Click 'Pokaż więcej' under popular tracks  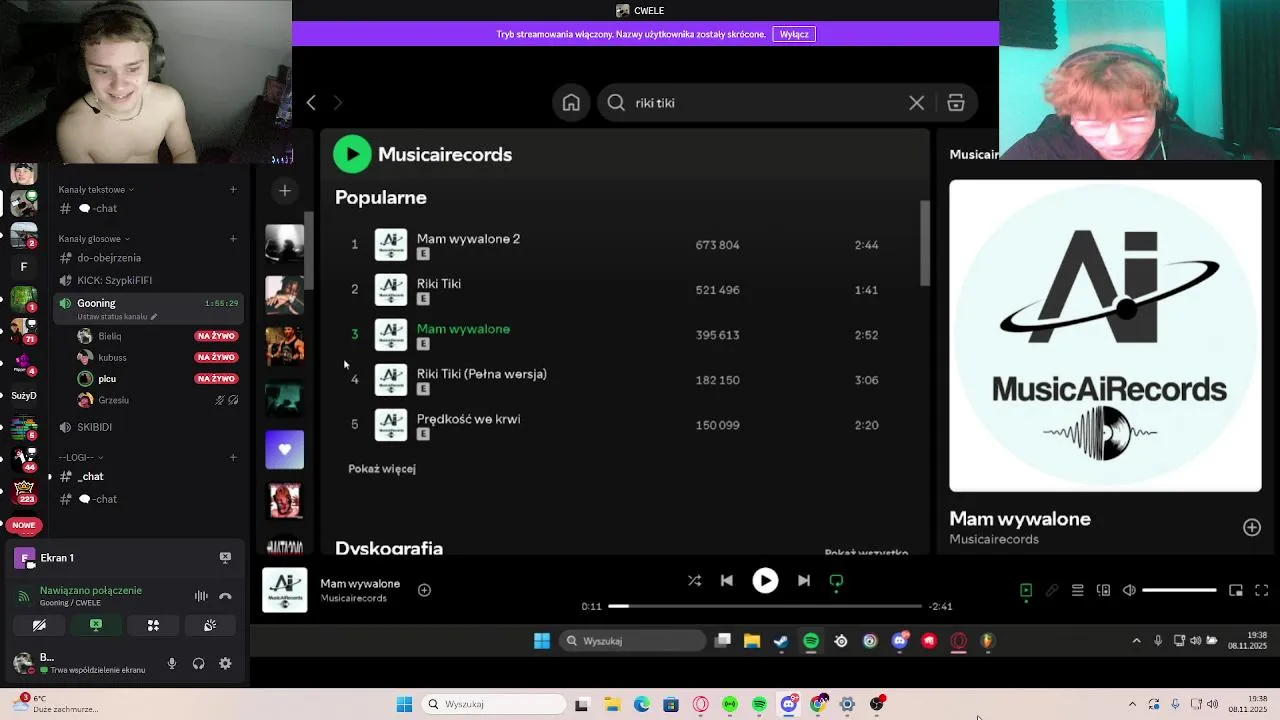[x=382, y=469]
